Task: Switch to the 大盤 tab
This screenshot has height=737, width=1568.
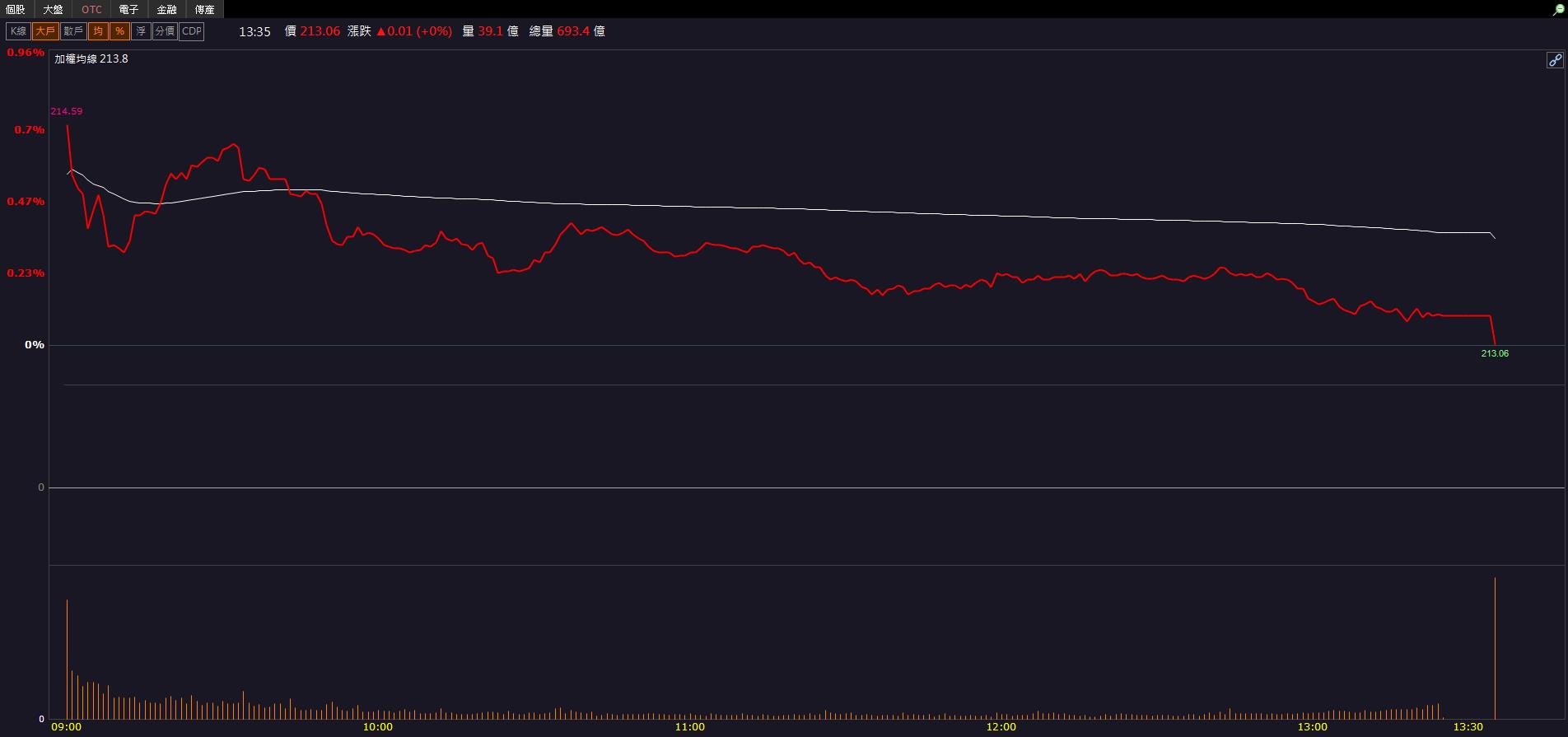Action: tap(53, 9)
